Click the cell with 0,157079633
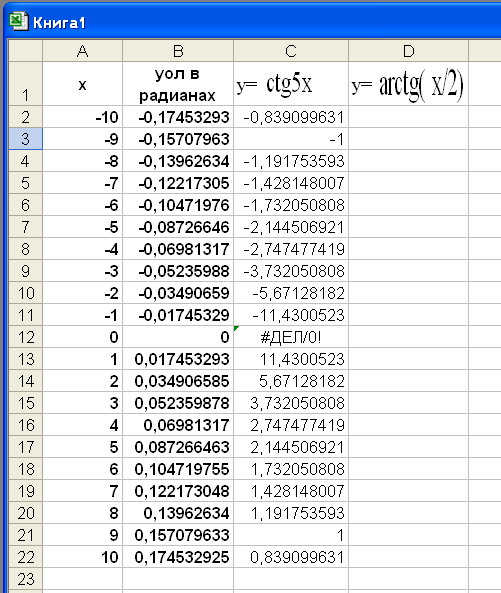Viewport: 501px width, 593px height. 178,534
